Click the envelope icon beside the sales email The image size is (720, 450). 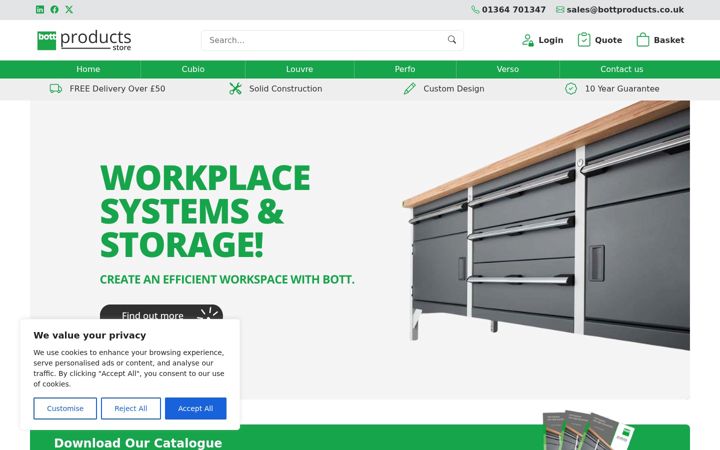(x=560, y=10)
